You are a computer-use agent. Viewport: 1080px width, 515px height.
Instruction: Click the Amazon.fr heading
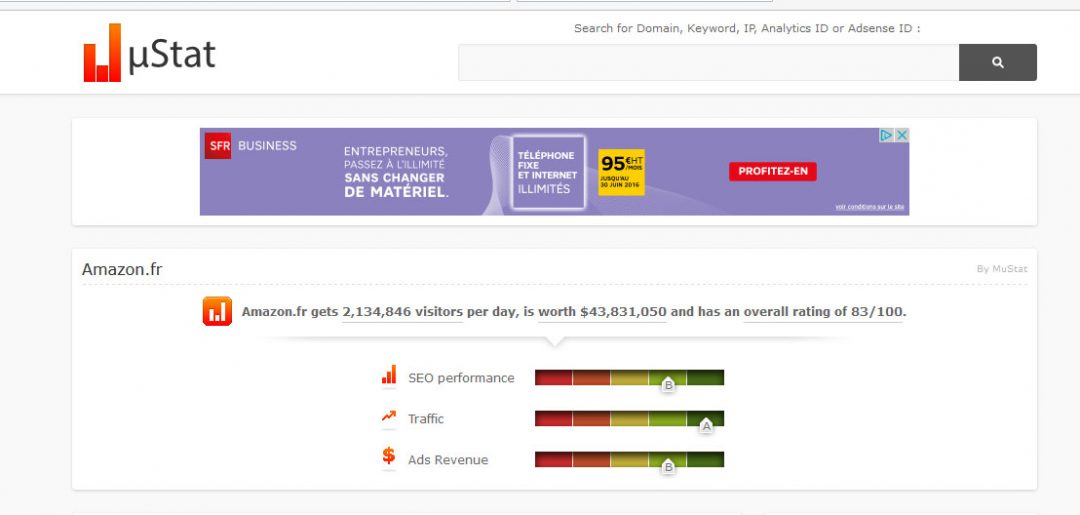point(122,269)
